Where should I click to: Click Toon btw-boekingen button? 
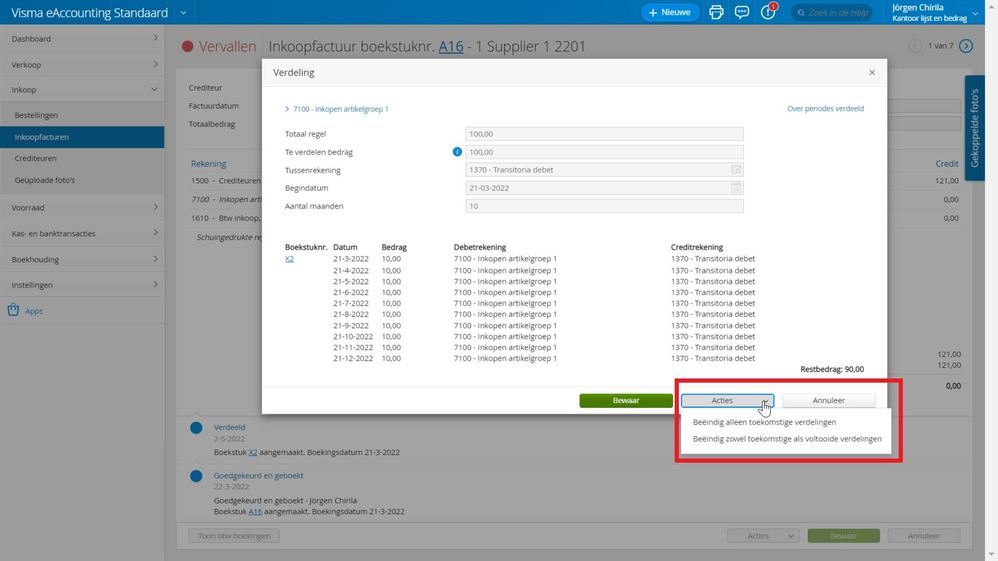(234, 536)
